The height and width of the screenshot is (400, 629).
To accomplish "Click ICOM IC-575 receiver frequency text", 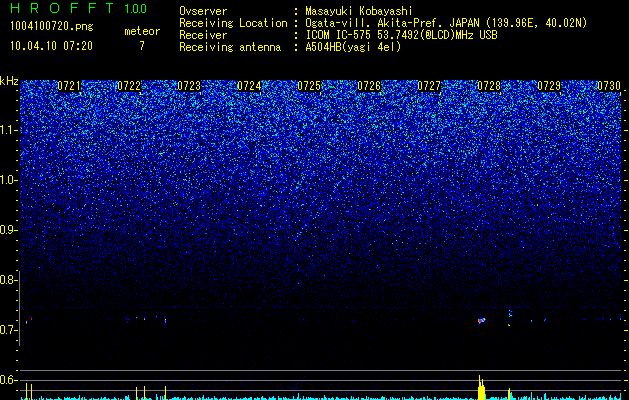I will click(401, 35).
